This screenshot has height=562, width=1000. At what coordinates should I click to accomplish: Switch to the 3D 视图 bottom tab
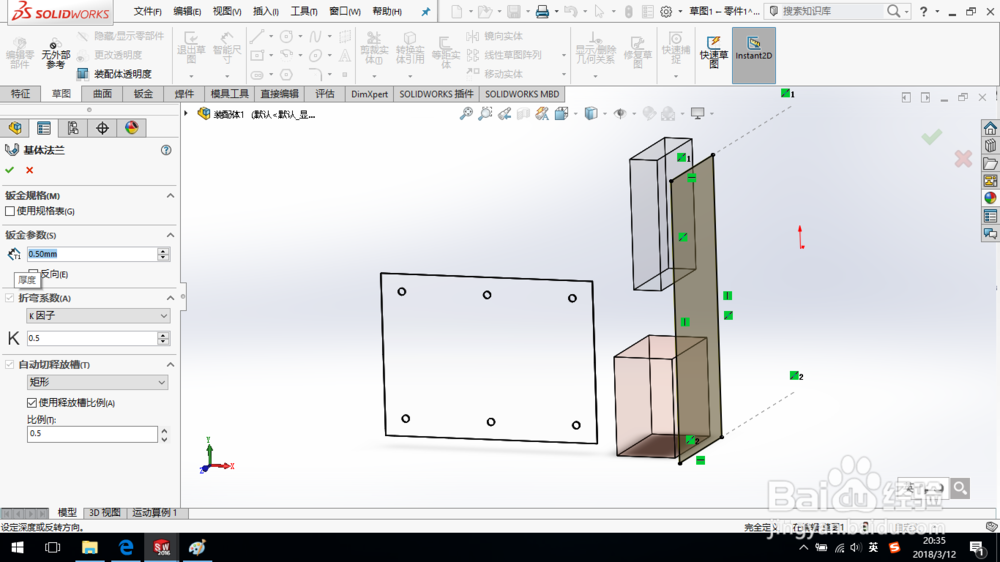pyautogui.click(x=105, y=513)
